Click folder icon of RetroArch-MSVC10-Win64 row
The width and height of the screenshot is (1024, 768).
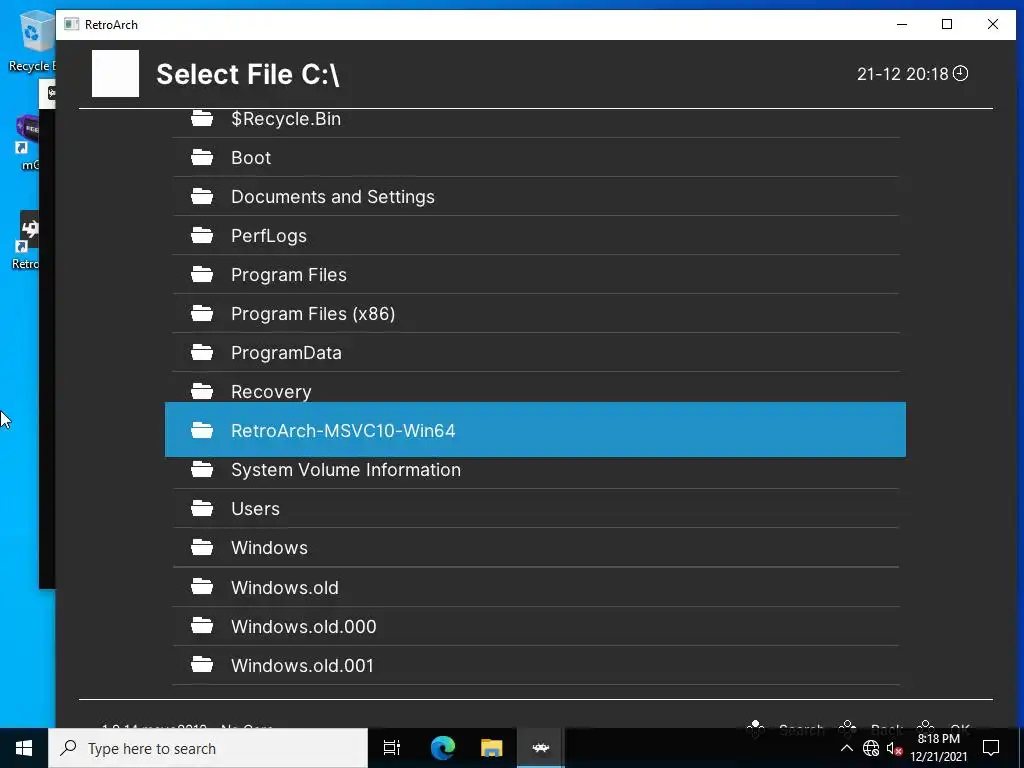tap(202, 430)
